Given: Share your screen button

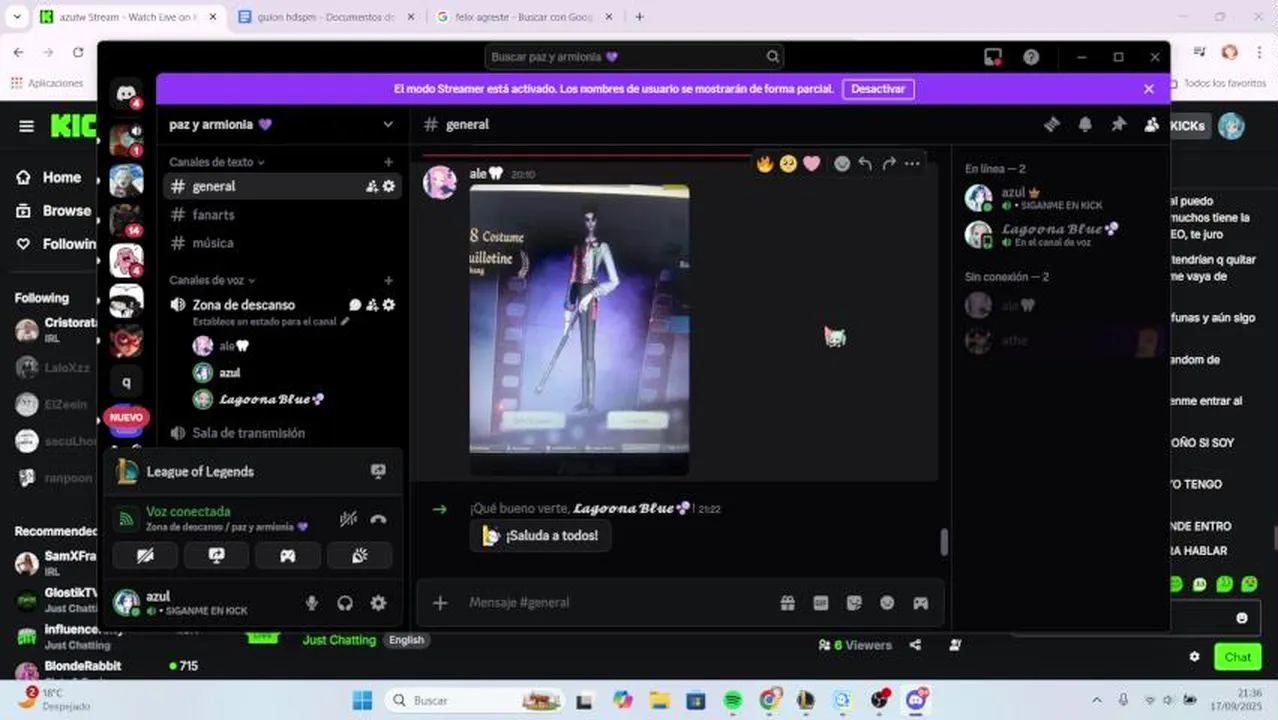Looking at the screenshot, I should (216, 555).
